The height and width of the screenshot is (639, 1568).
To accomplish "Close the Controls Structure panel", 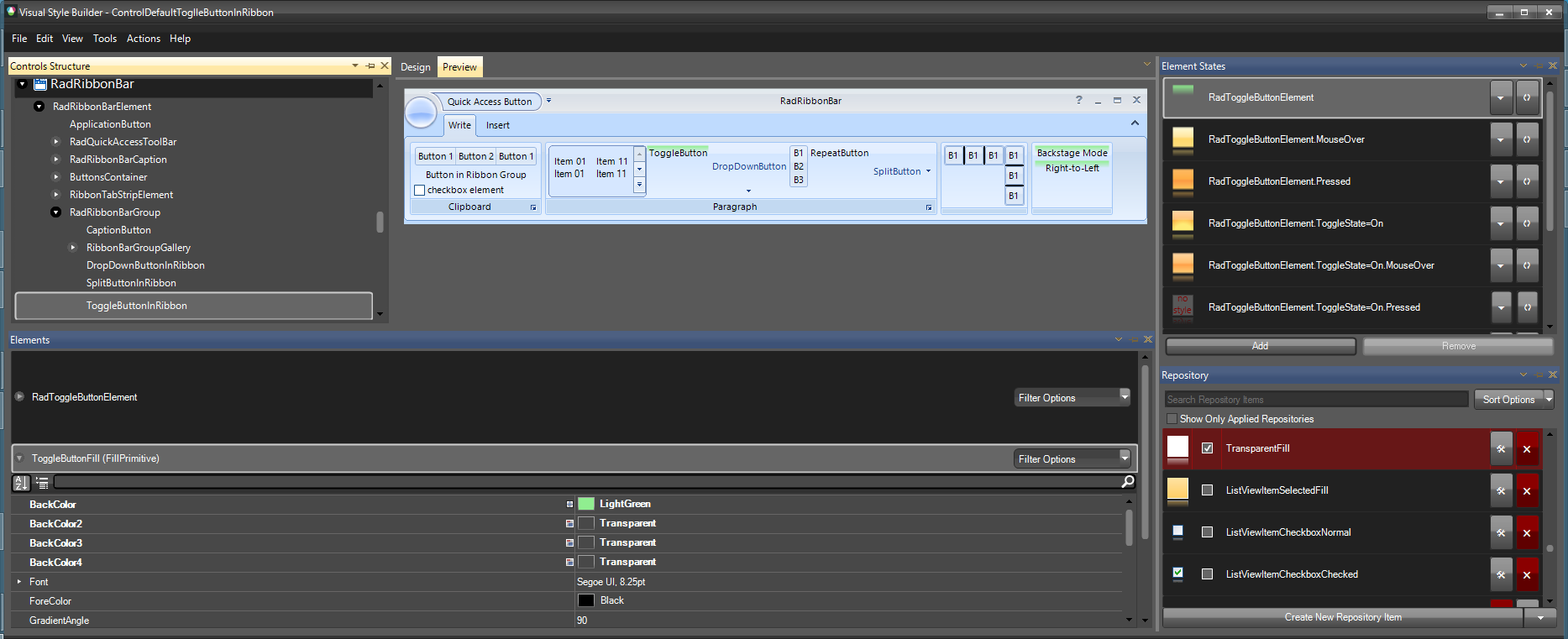I will point(385,65).
